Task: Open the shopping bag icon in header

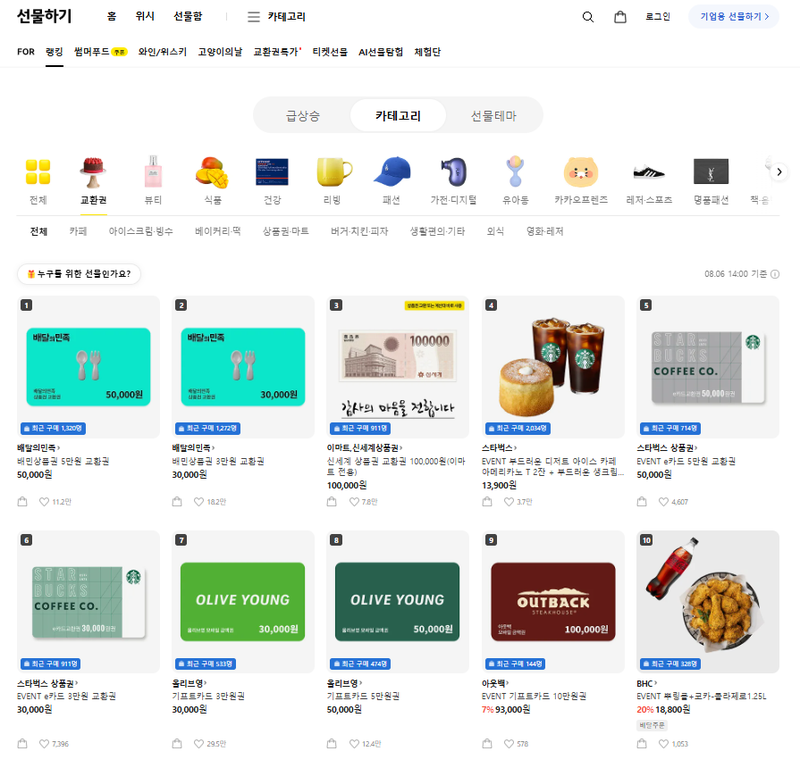Action: [x=620, y=17]
